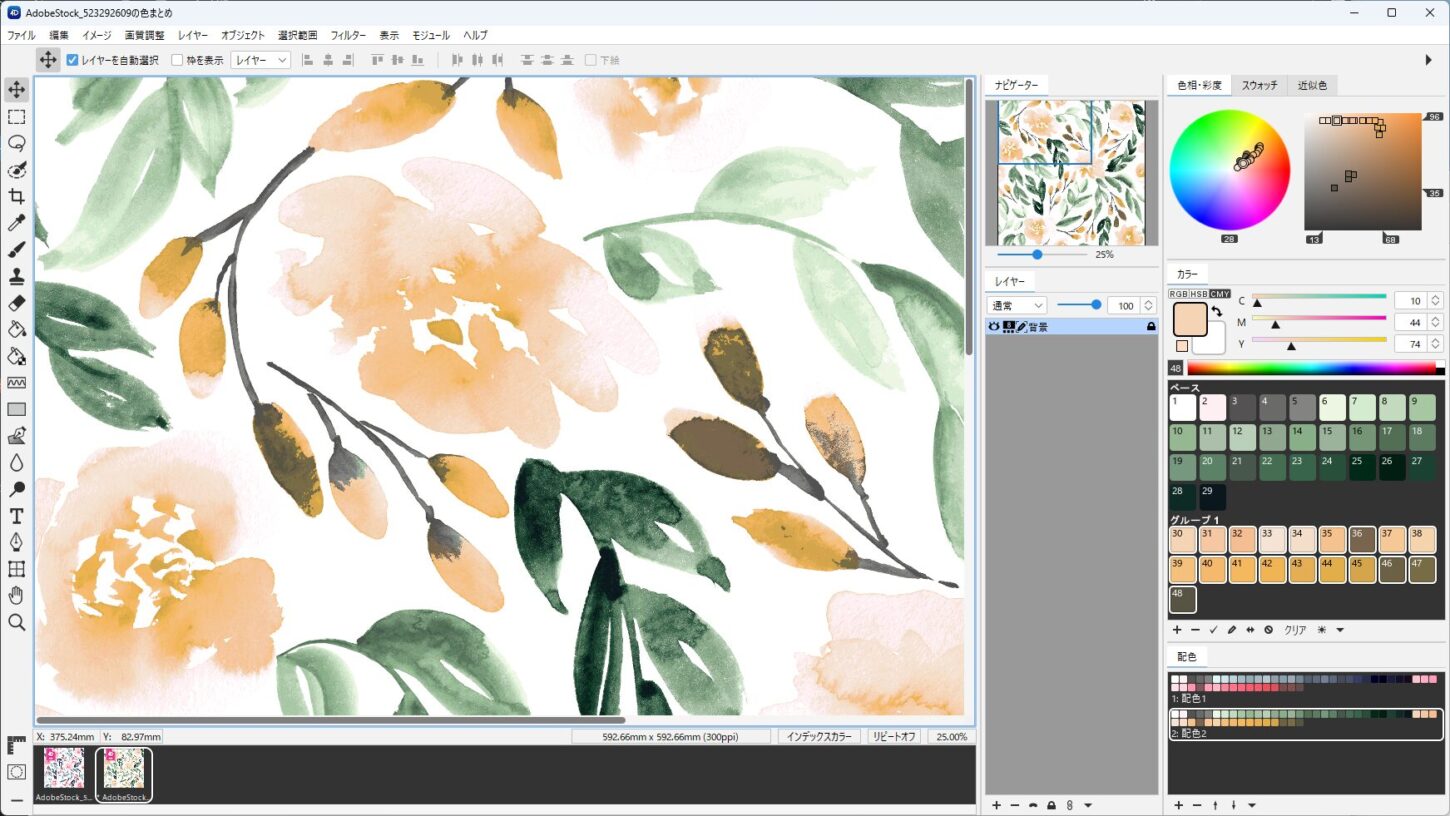Open the フィルター menu
This screenshot has width=1450, height=816.
tap(347, 35)
